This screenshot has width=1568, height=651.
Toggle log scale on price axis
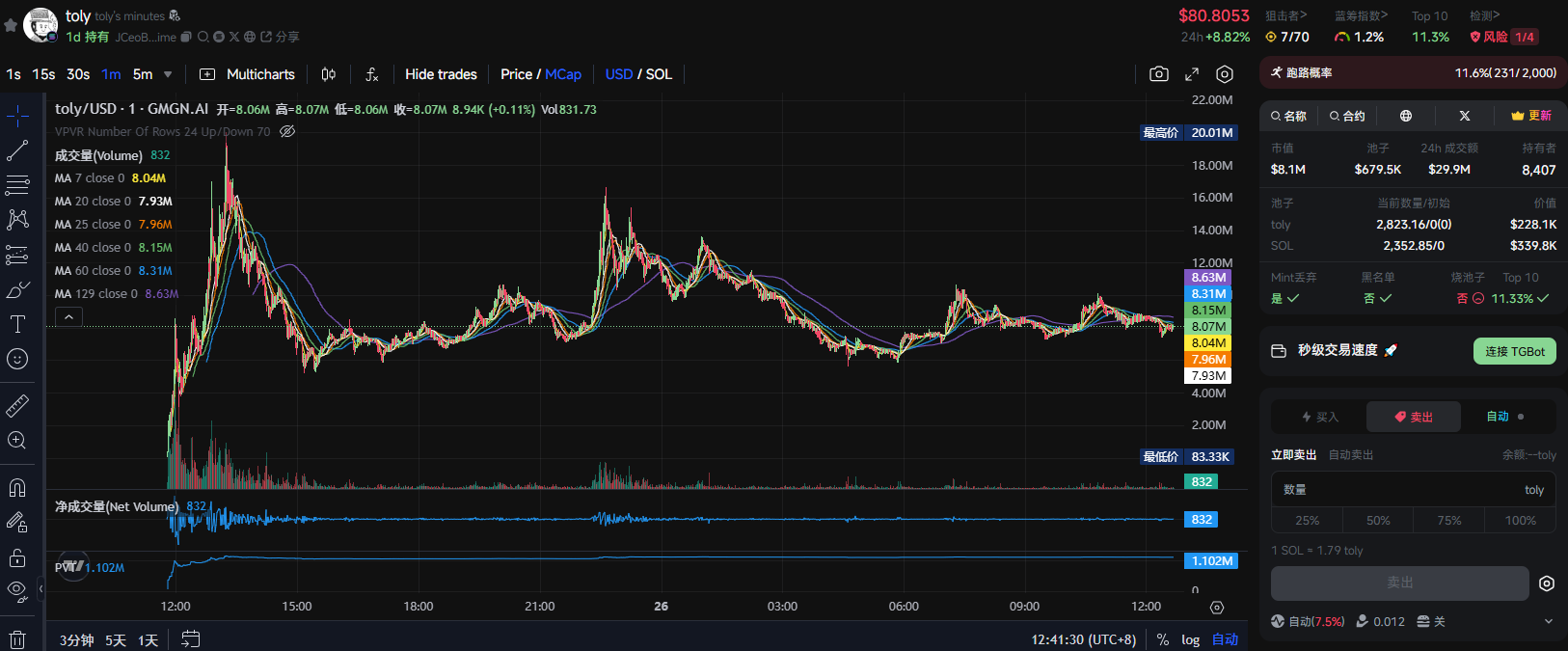1190,639
